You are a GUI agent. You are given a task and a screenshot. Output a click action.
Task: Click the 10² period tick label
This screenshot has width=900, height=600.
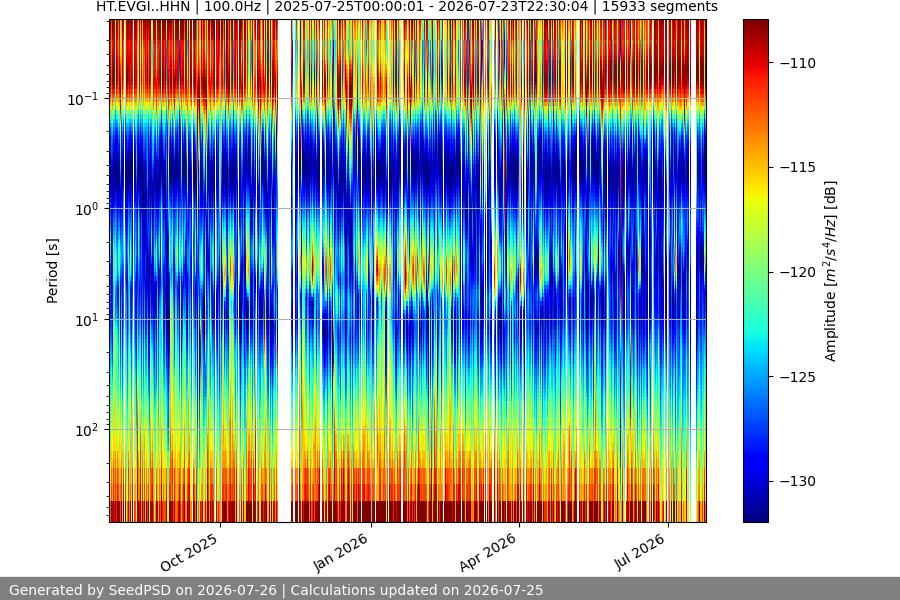click(87, 431)
